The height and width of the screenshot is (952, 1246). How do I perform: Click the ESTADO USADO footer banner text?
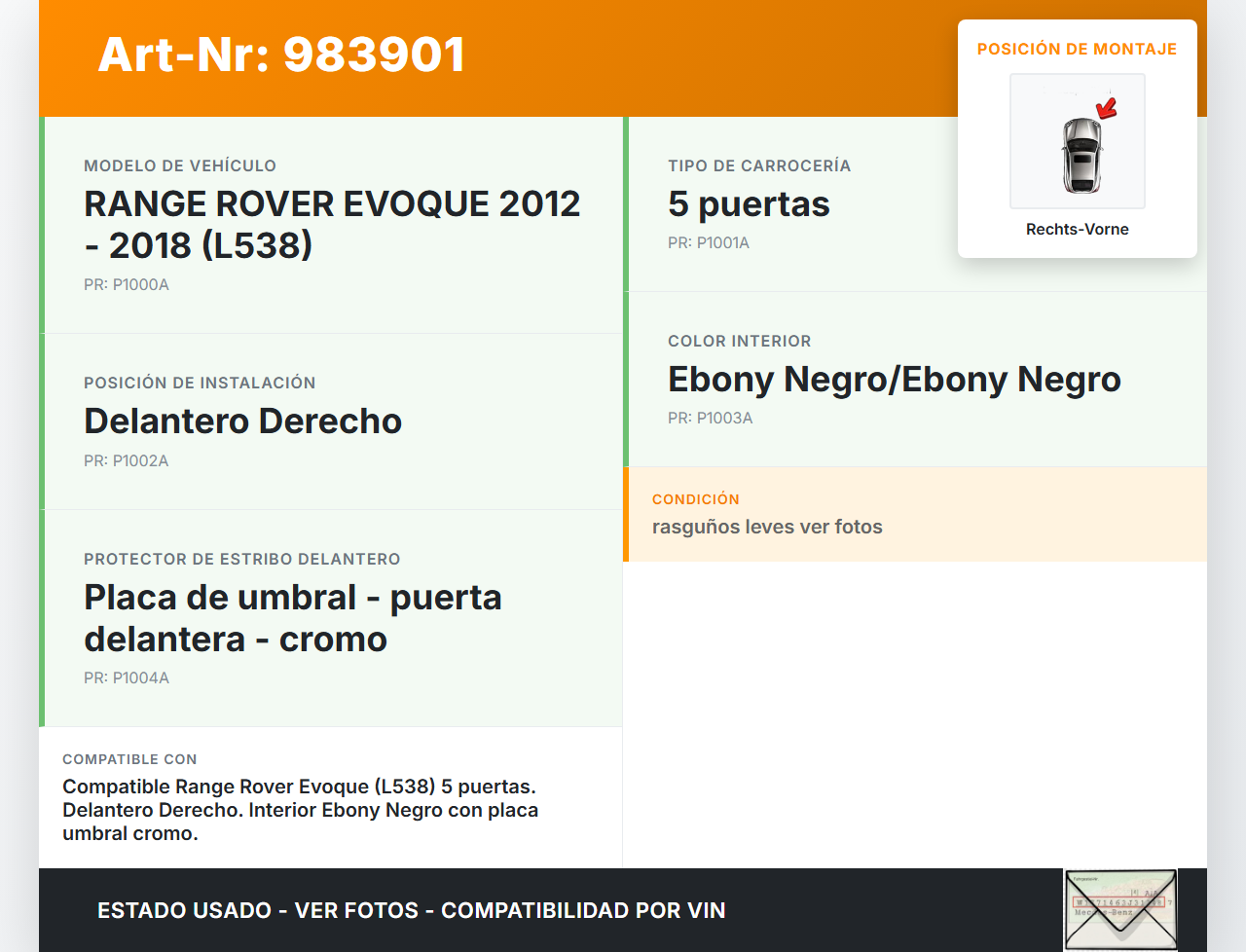click(411, 911)
